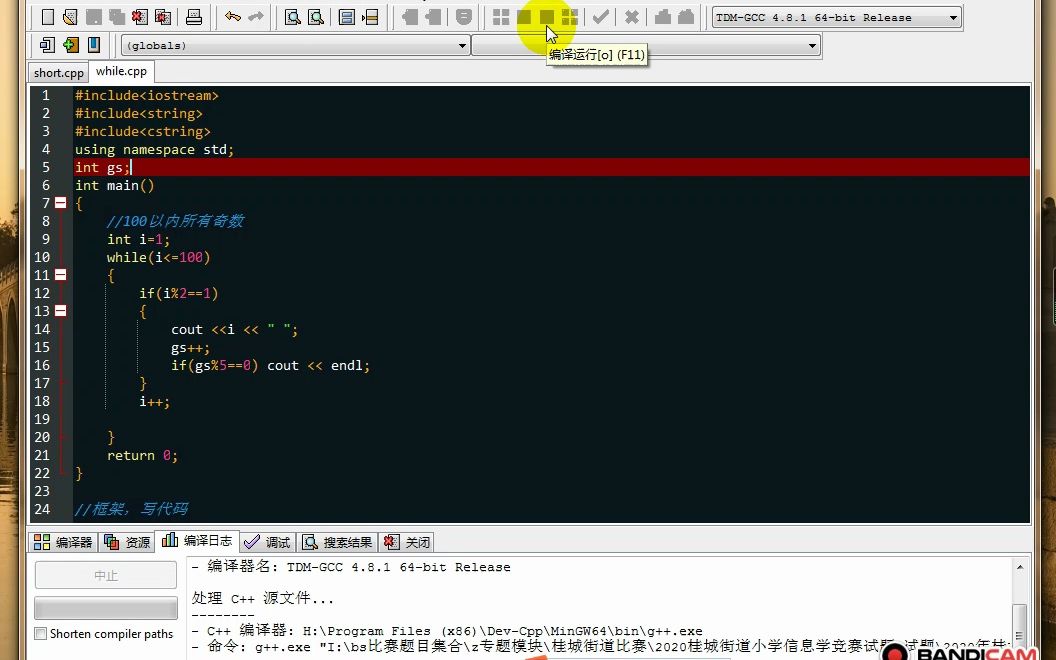
Task: Click the Delete profiling information icon
Action: coord(686,17)
